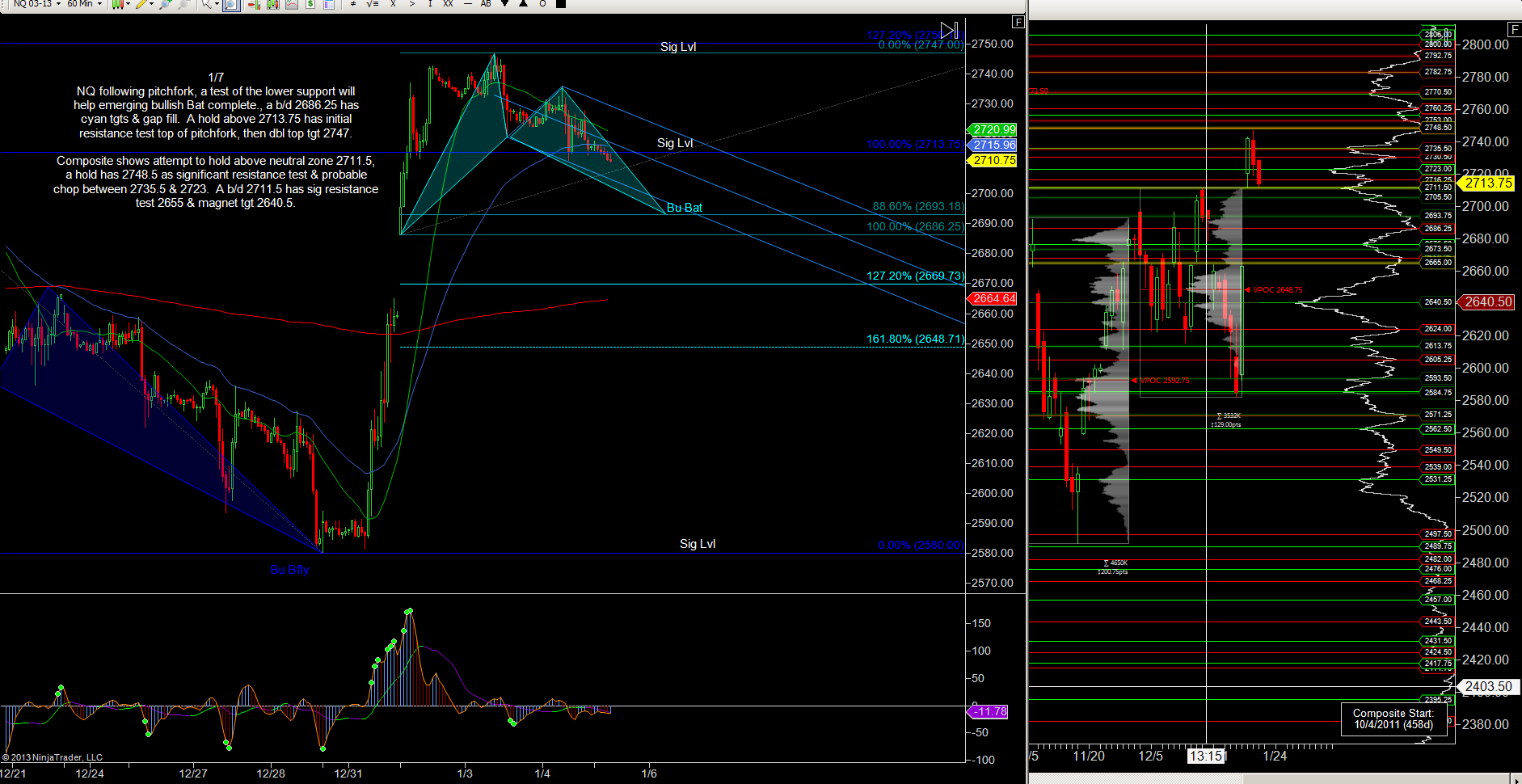Open the Chart Trader icon
This screenshot has height=784, width=1522.
[x=254, y=4]
